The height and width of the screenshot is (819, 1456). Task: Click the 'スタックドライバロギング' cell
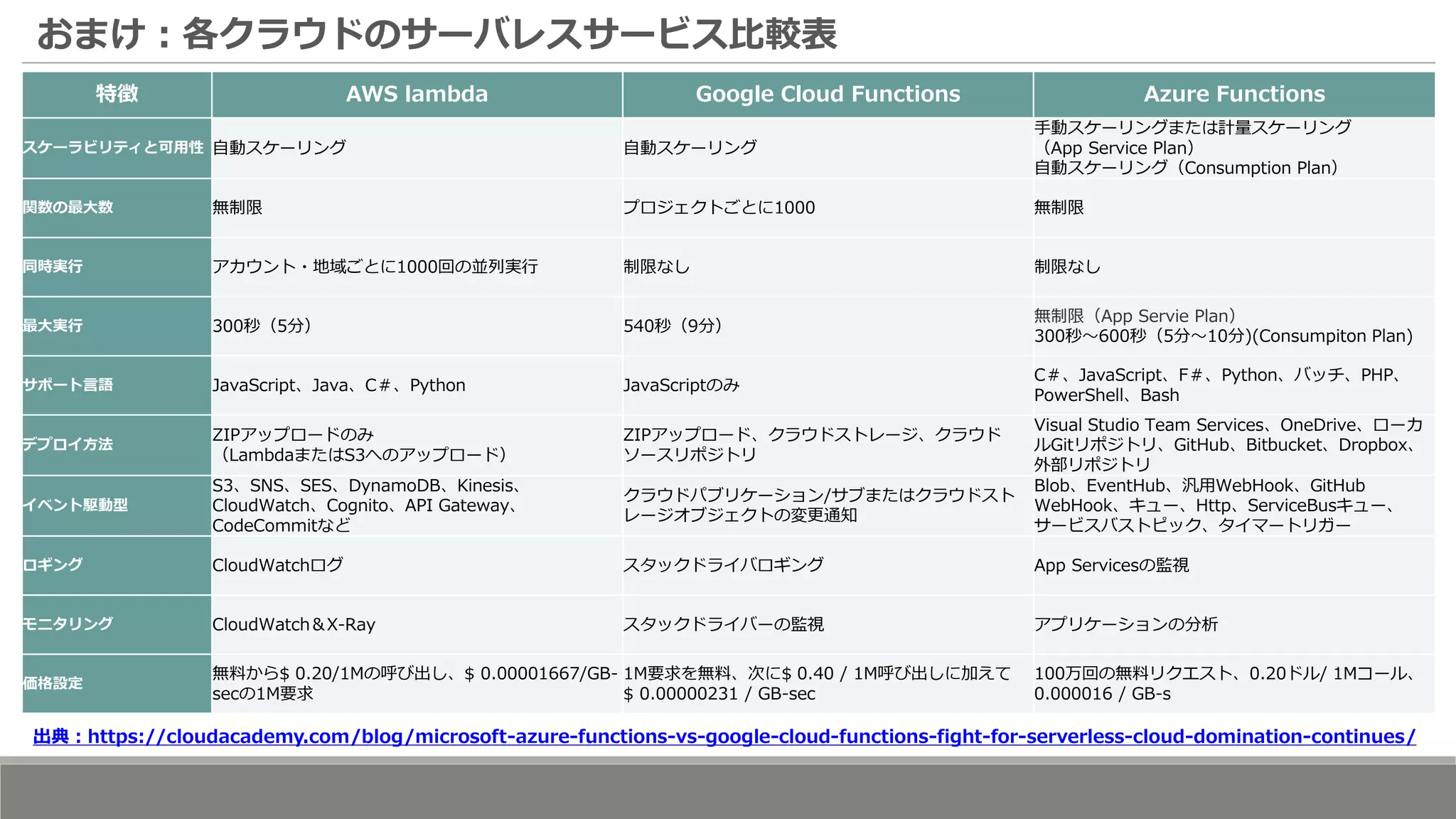[828, 565]
